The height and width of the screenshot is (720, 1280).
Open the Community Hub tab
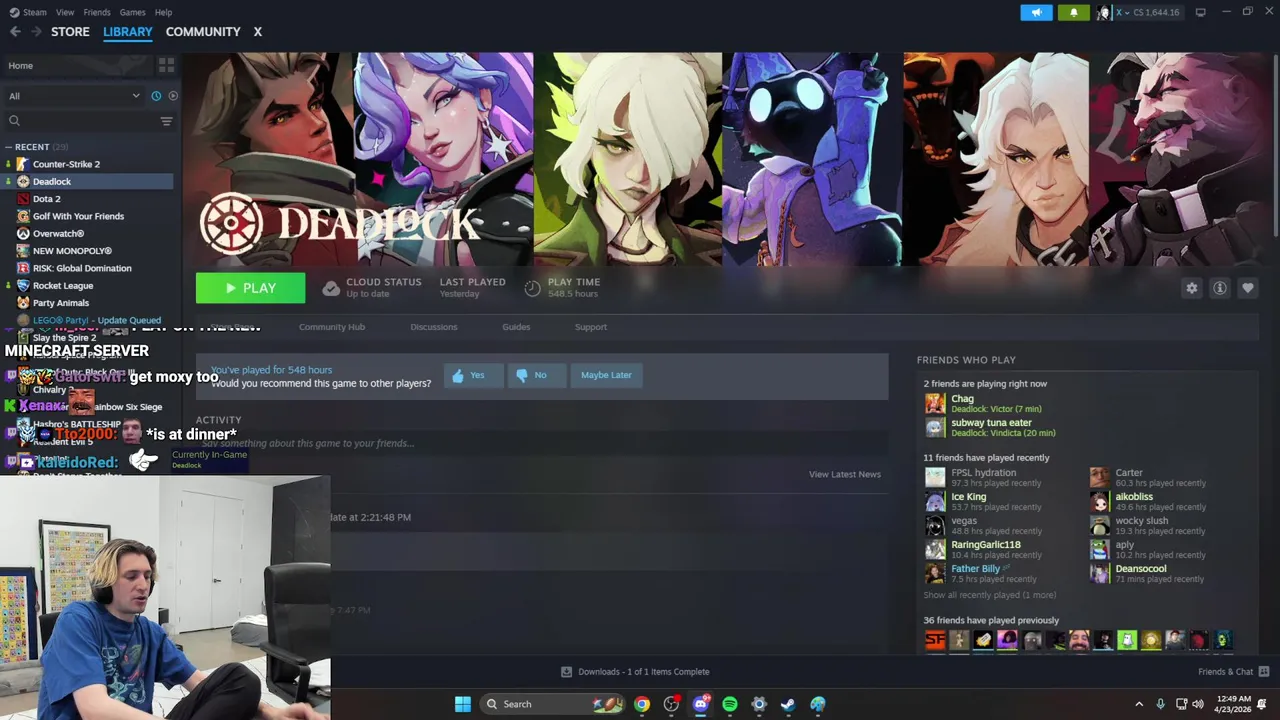tap(332, 327)
